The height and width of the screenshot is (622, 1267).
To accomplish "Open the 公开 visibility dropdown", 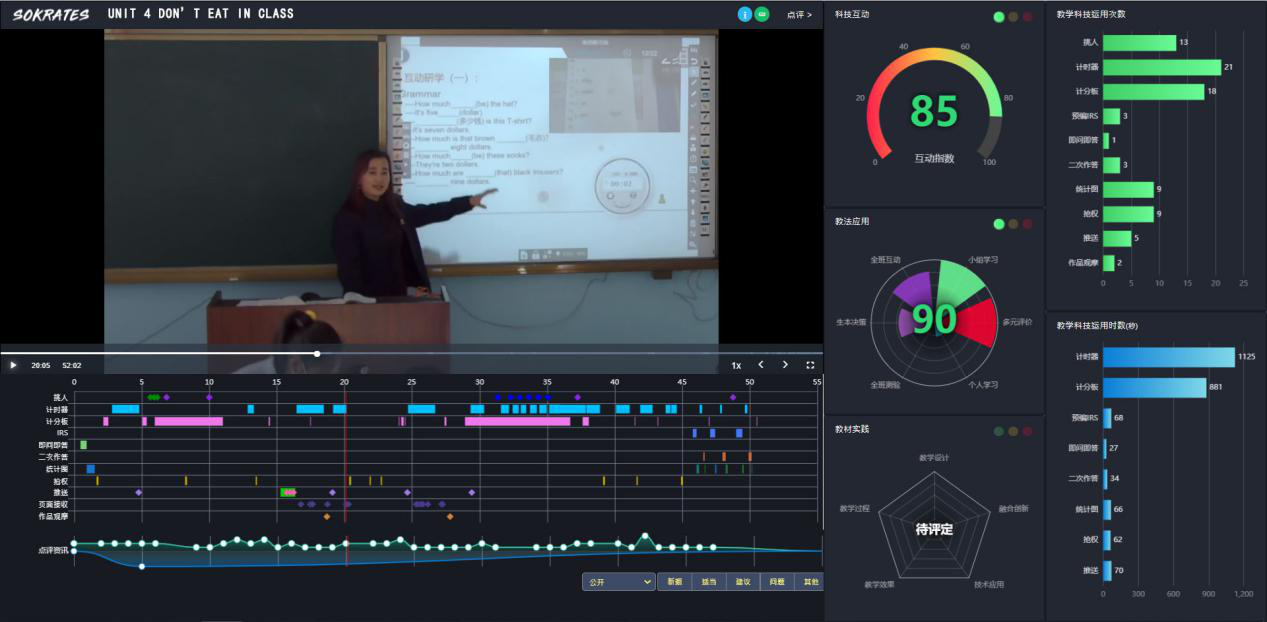I will 619,581.
